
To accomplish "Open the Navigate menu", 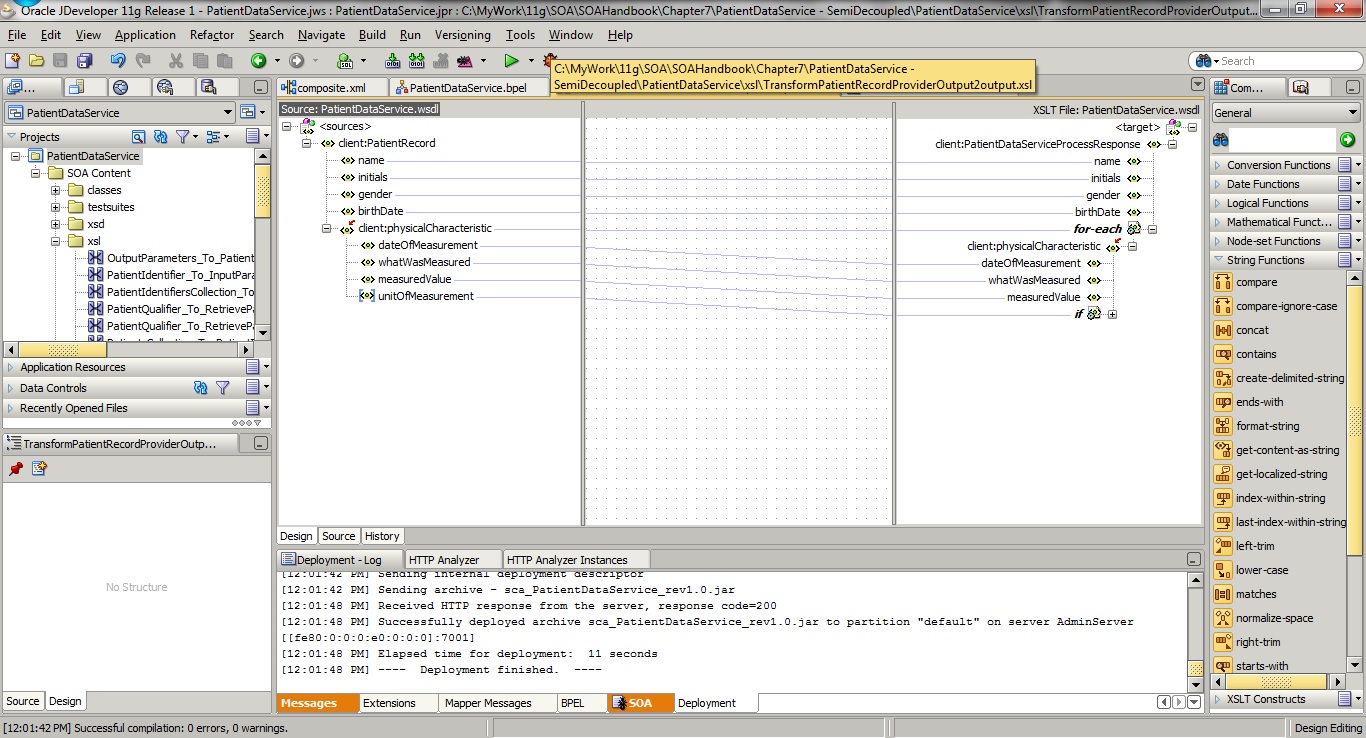I will 321,35.
